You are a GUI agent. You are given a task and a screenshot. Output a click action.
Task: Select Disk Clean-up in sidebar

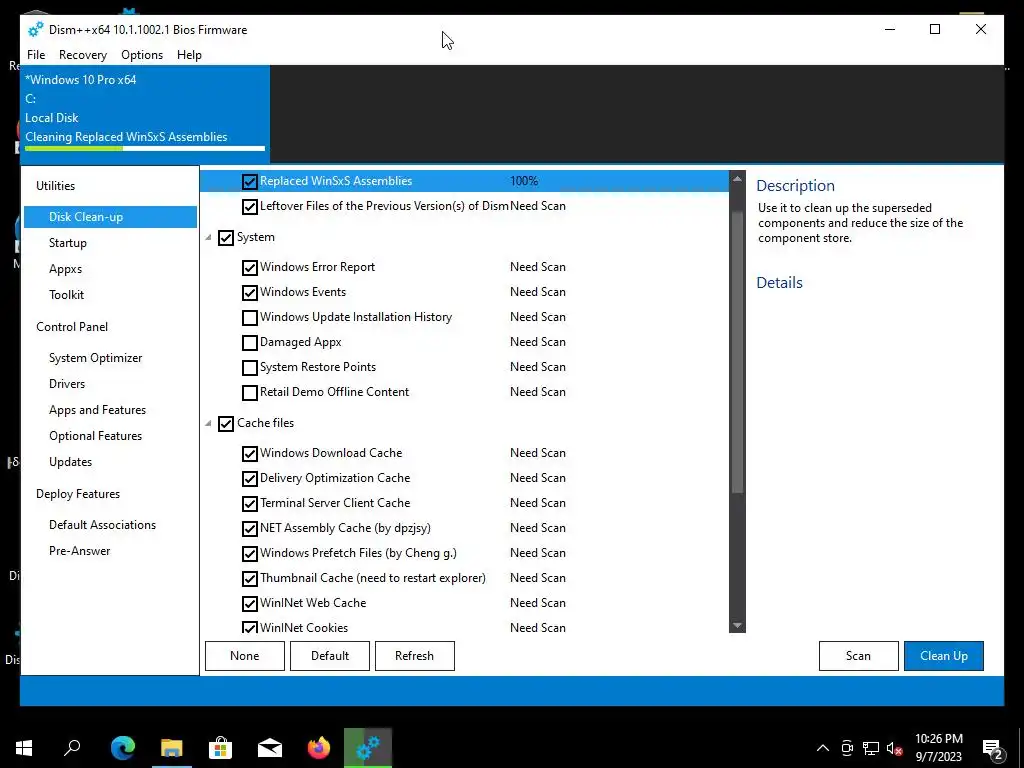click(x=110, y=217)
